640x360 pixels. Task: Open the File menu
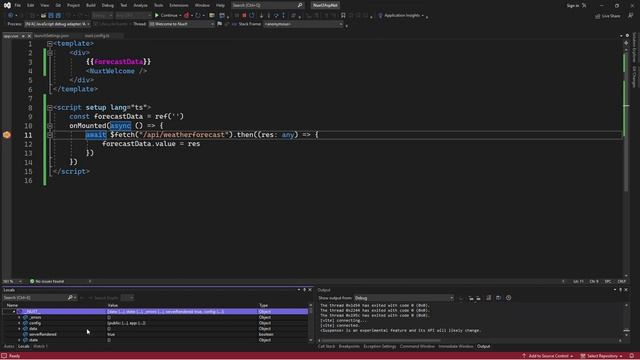point(18,5)
